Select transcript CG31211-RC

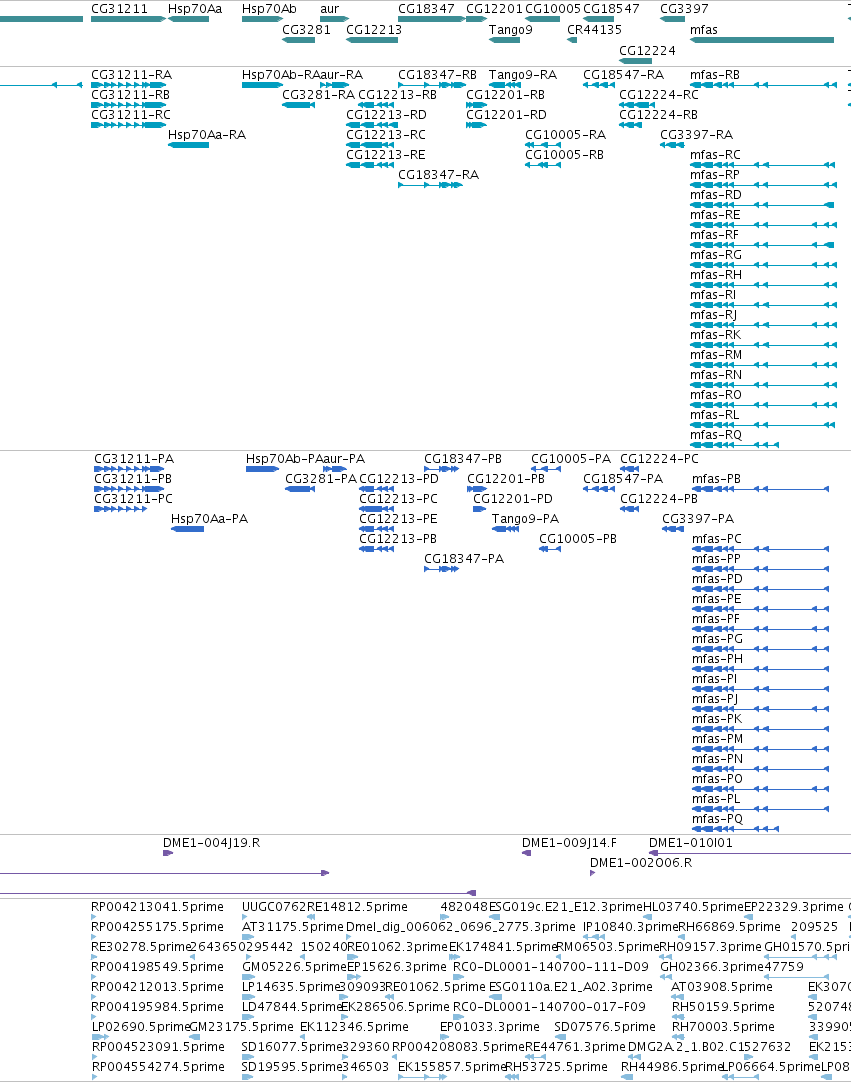coord(131,115)
